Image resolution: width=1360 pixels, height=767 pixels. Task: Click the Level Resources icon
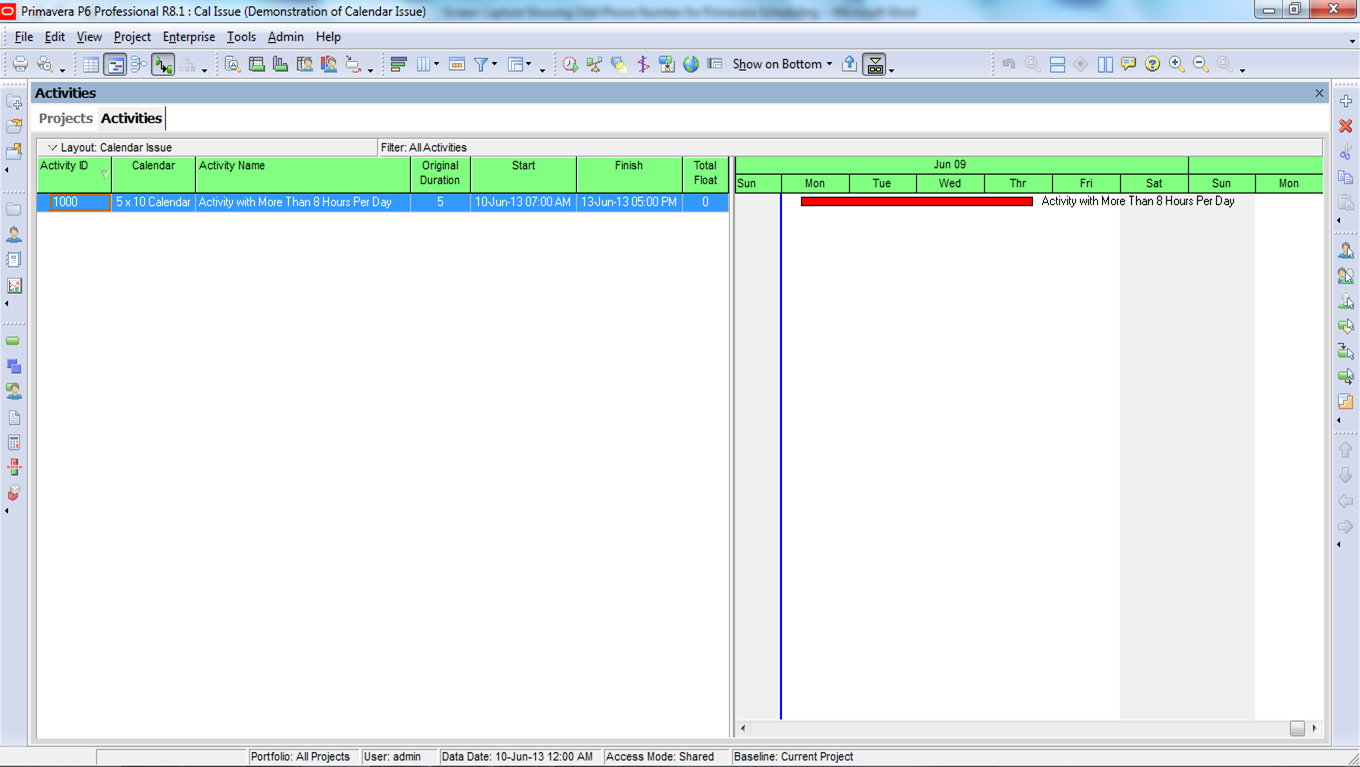coord(594,64)
